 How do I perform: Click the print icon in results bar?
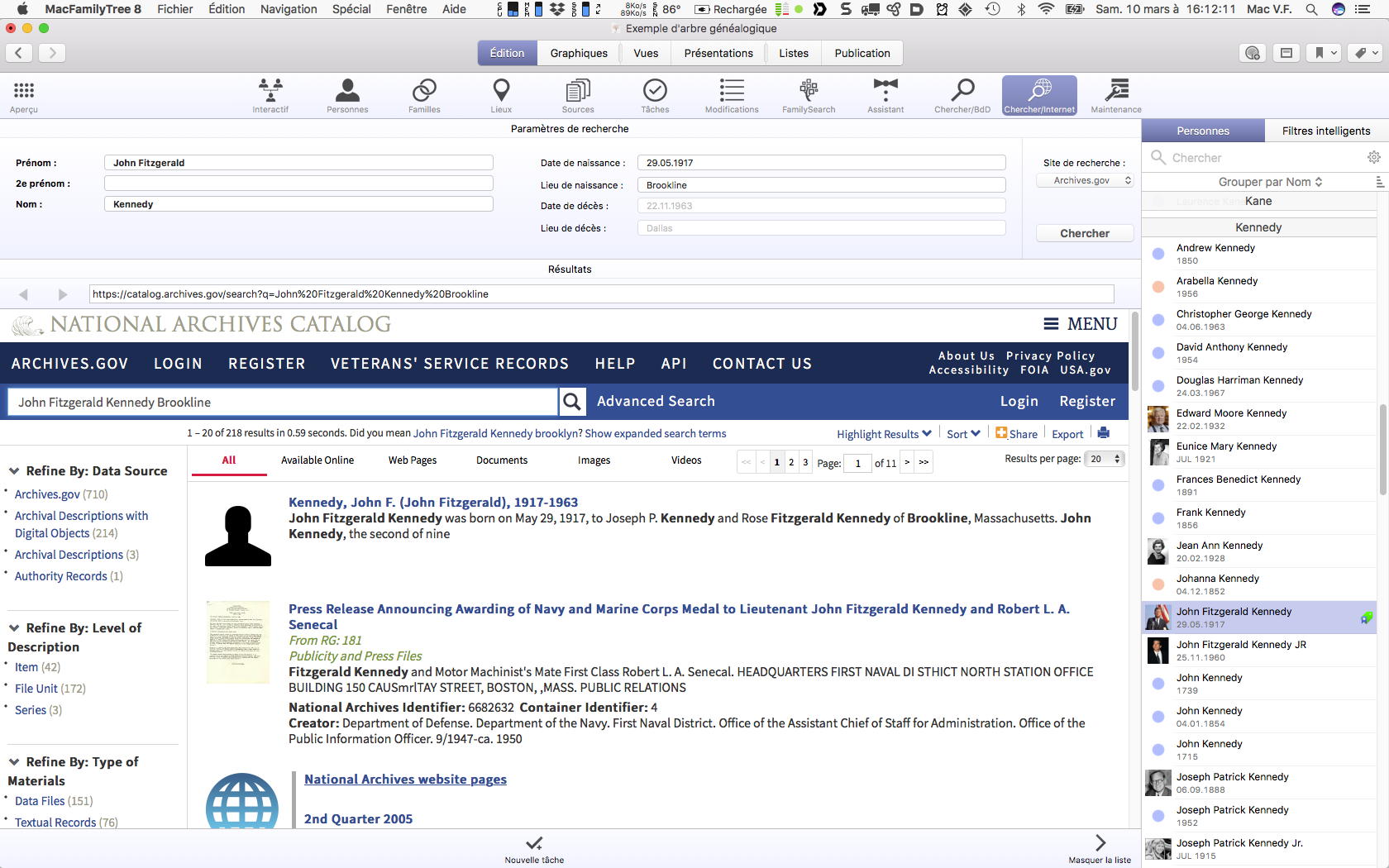pyautogui.click(x=1103, y=432)
